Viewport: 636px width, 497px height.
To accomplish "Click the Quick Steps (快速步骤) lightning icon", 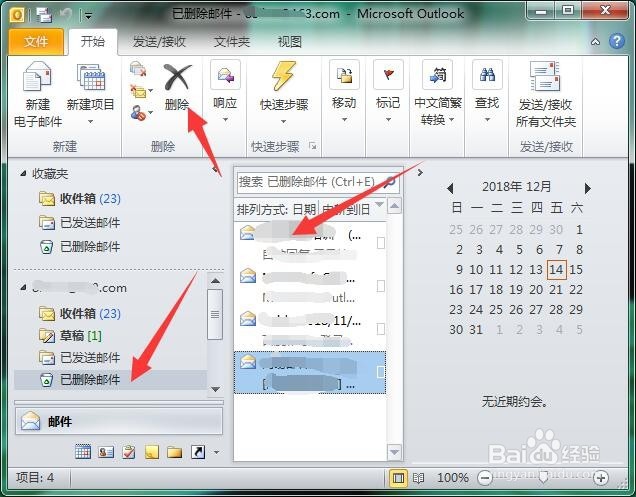I will coord(284,75).
